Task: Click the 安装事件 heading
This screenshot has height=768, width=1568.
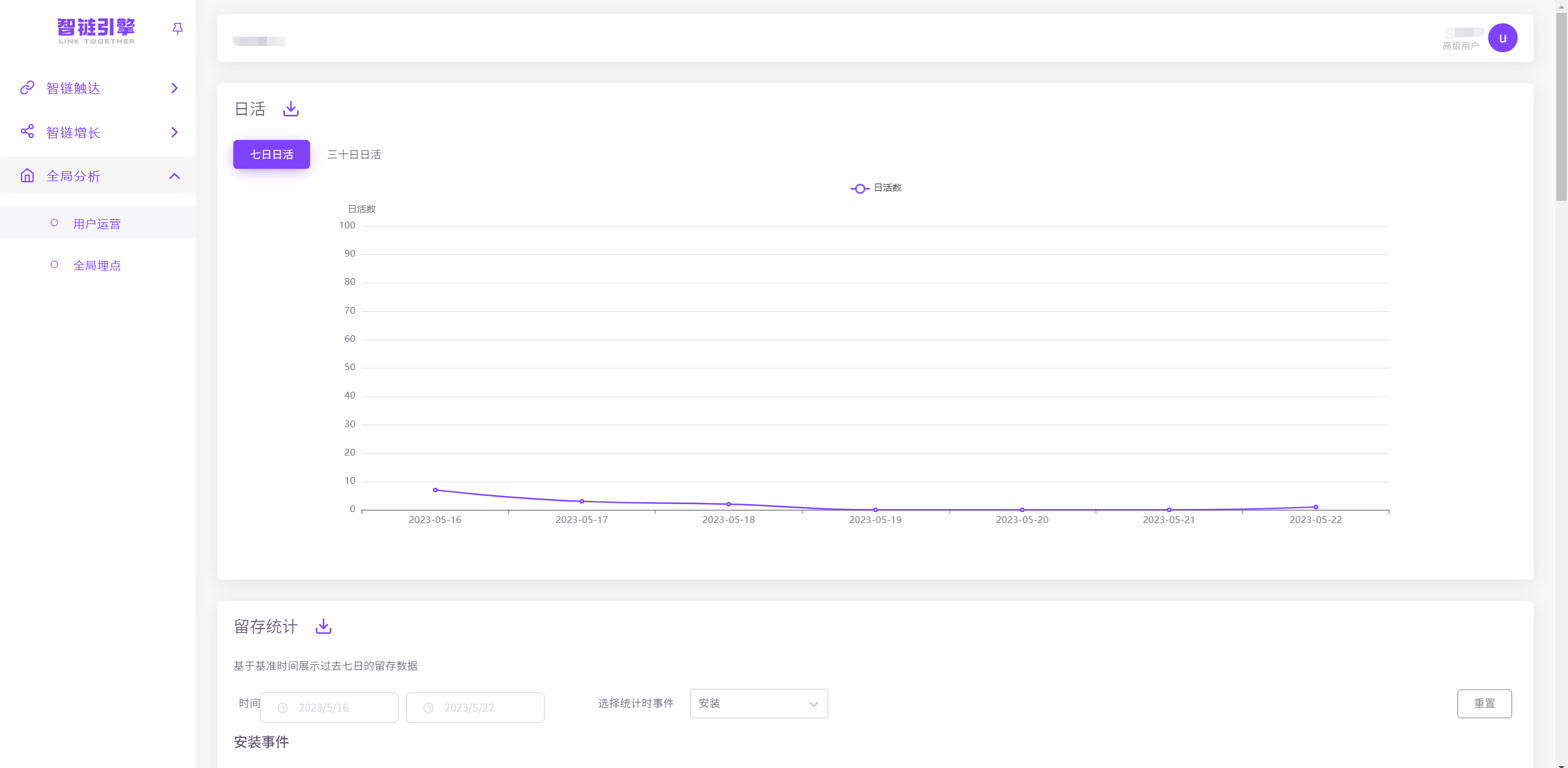Action: pos(262,742)
